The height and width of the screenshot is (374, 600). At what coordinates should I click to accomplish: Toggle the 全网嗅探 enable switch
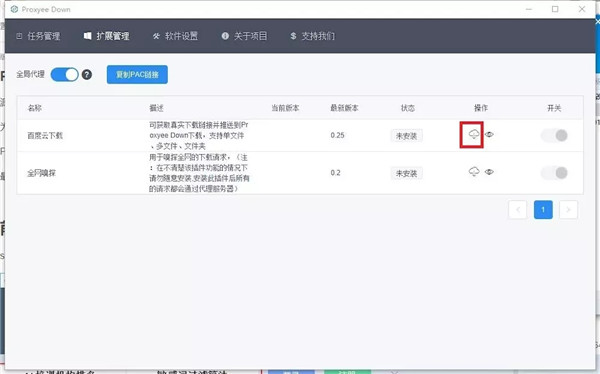(x=554, y=173)
